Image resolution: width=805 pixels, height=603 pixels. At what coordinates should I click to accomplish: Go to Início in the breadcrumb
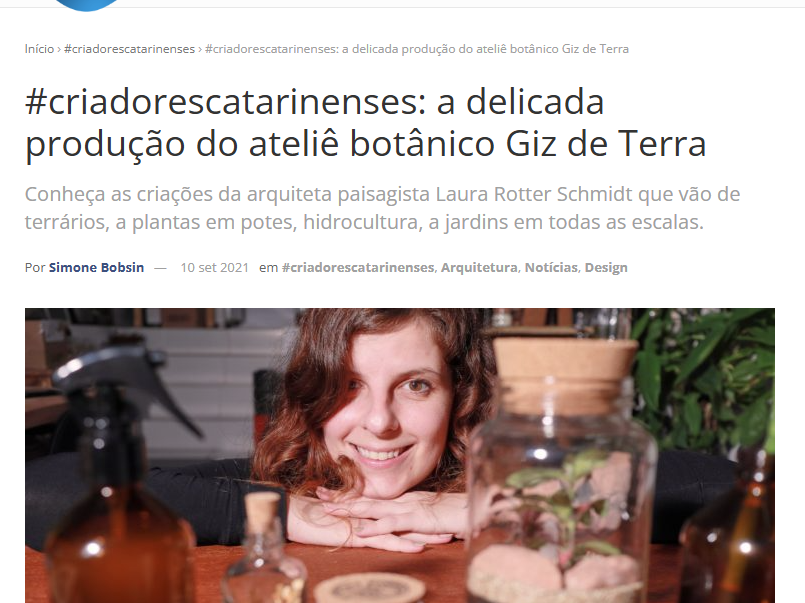point(39,49)
